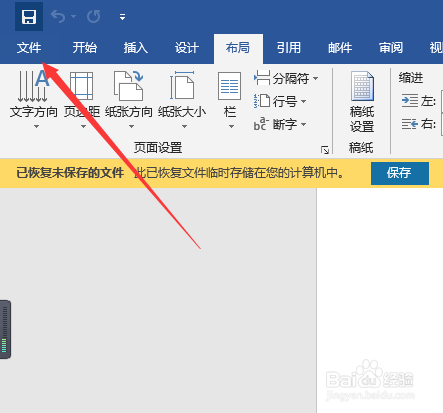This screenshot has height=413, width=443.
Task: Click the 文字方向 text direction icon
Action: (33, 86)
